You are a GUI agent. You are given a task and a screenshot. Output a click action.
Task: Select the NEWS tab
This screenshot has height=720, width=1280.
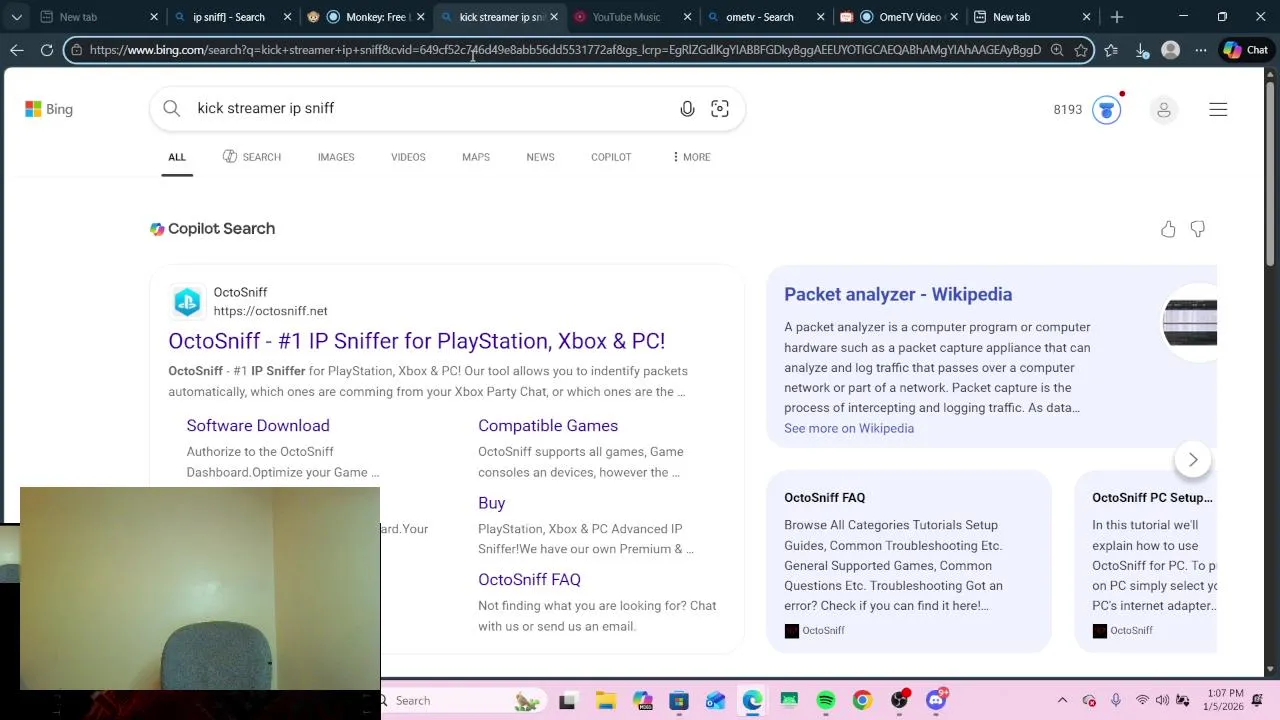click(x=540, y=157)
